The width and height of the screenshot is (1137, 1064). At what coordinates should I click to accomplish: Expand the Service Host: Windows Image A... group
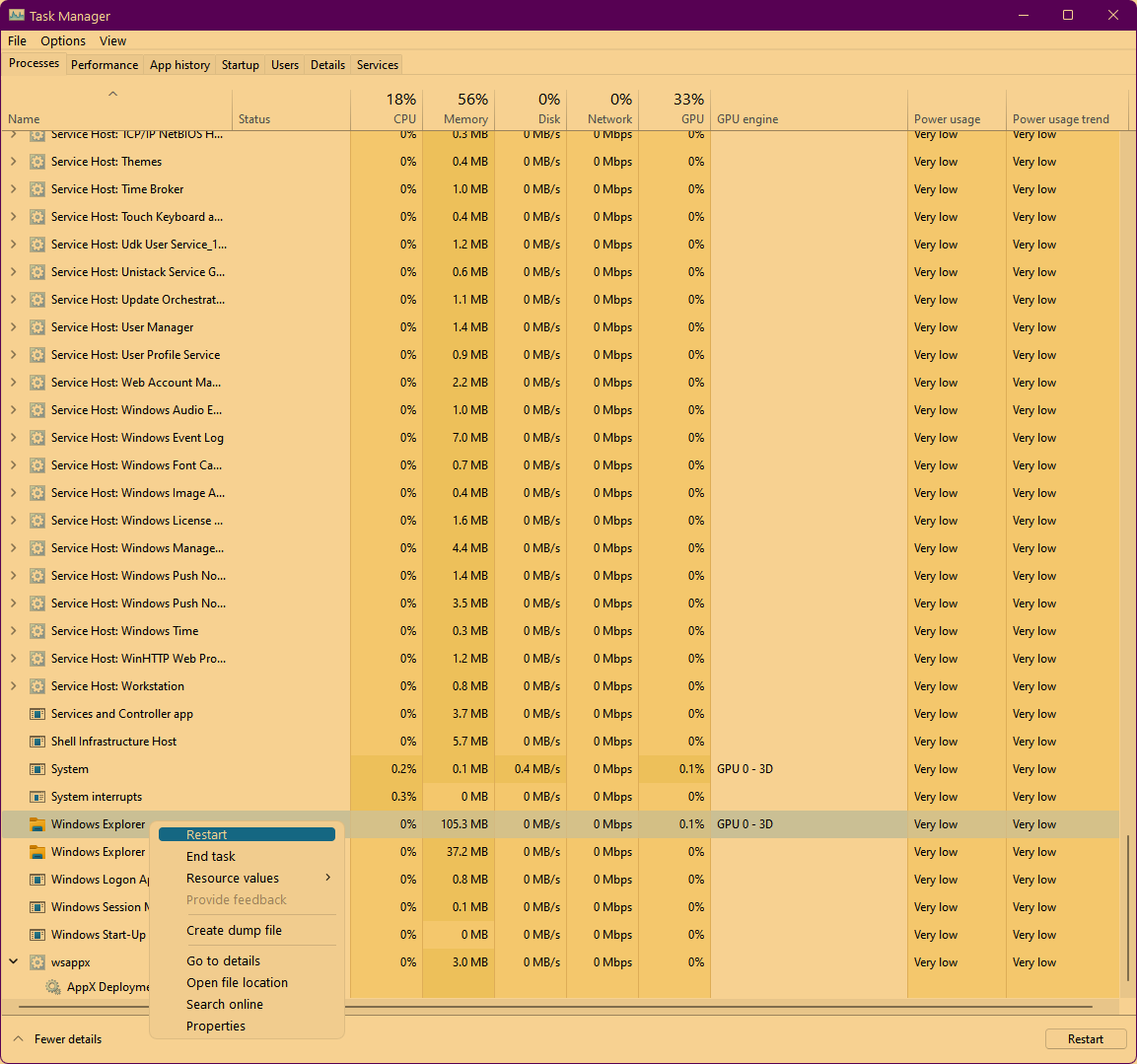coord(13,492)
